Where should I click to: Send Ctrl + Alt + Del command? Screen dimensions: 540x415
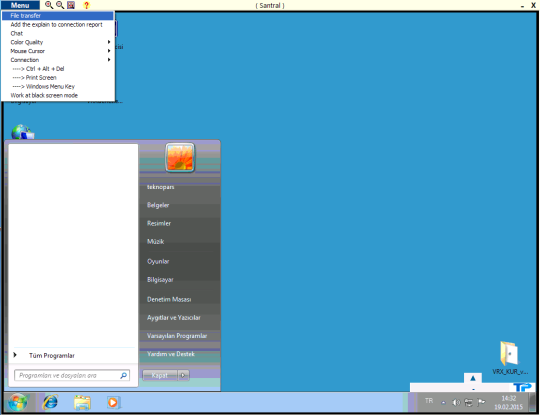point(58,69)
